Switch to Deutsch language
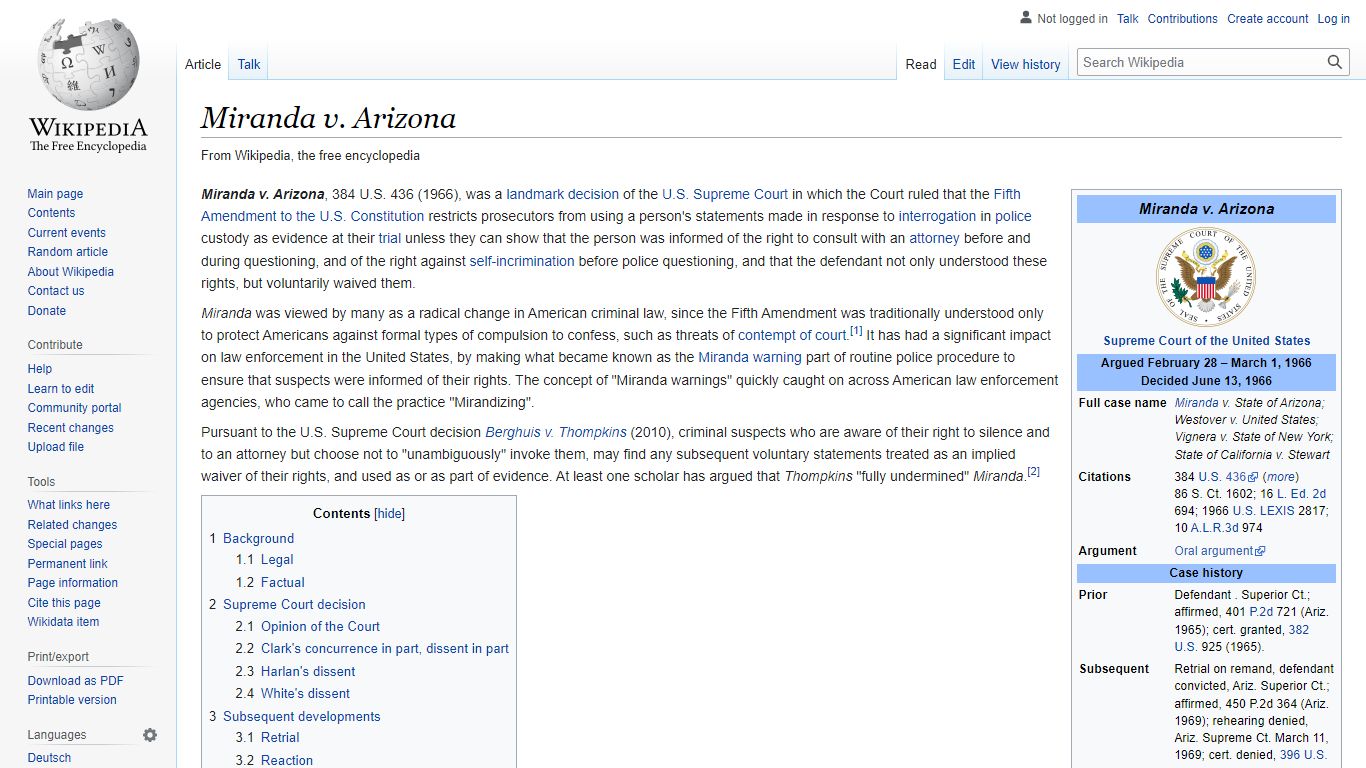The image size is (1366, 768). point(50,758)
